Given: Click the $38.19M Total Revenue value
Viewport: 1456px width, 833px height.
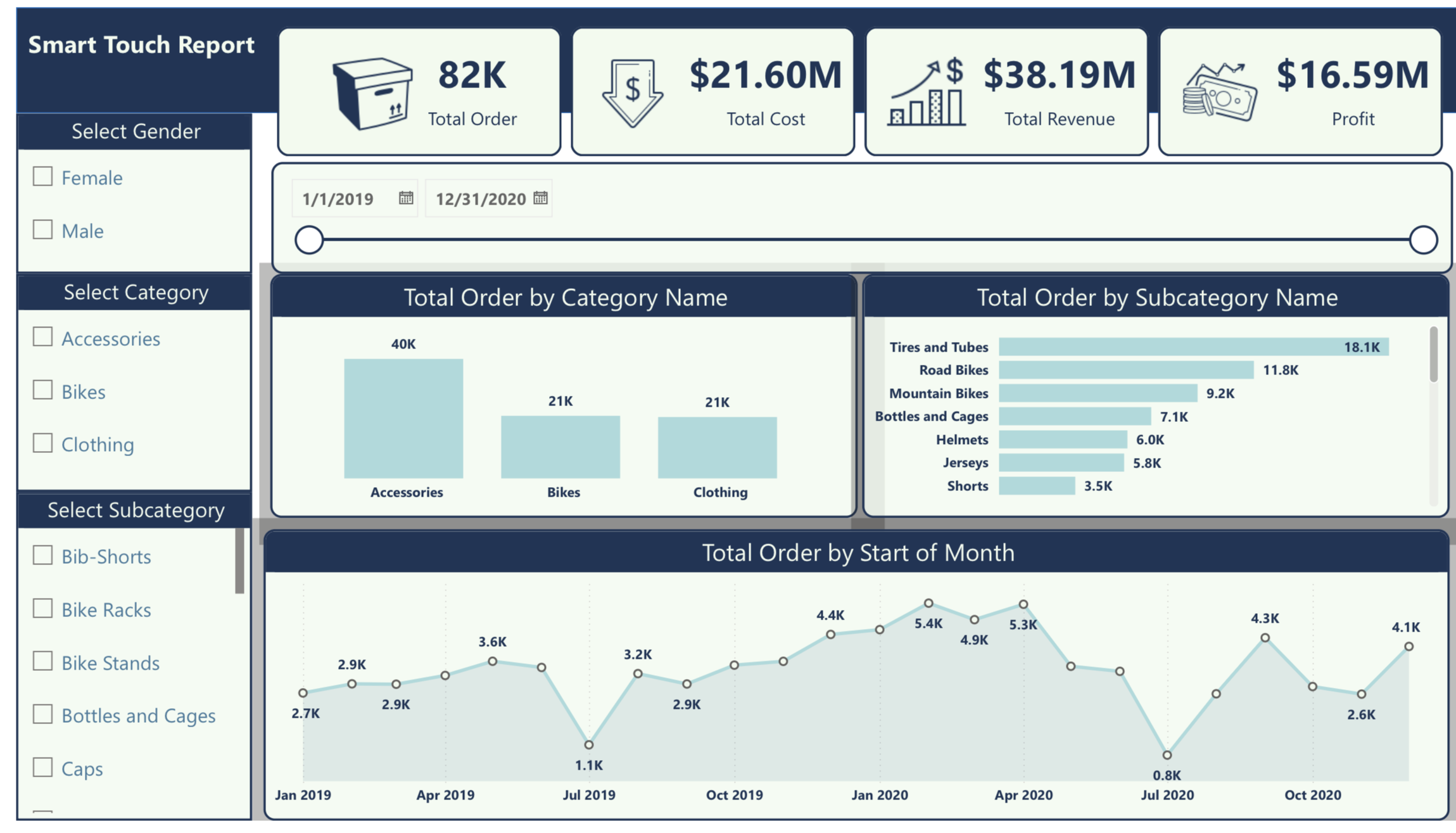Looking at the screenshot, I should coord(1060,75).
